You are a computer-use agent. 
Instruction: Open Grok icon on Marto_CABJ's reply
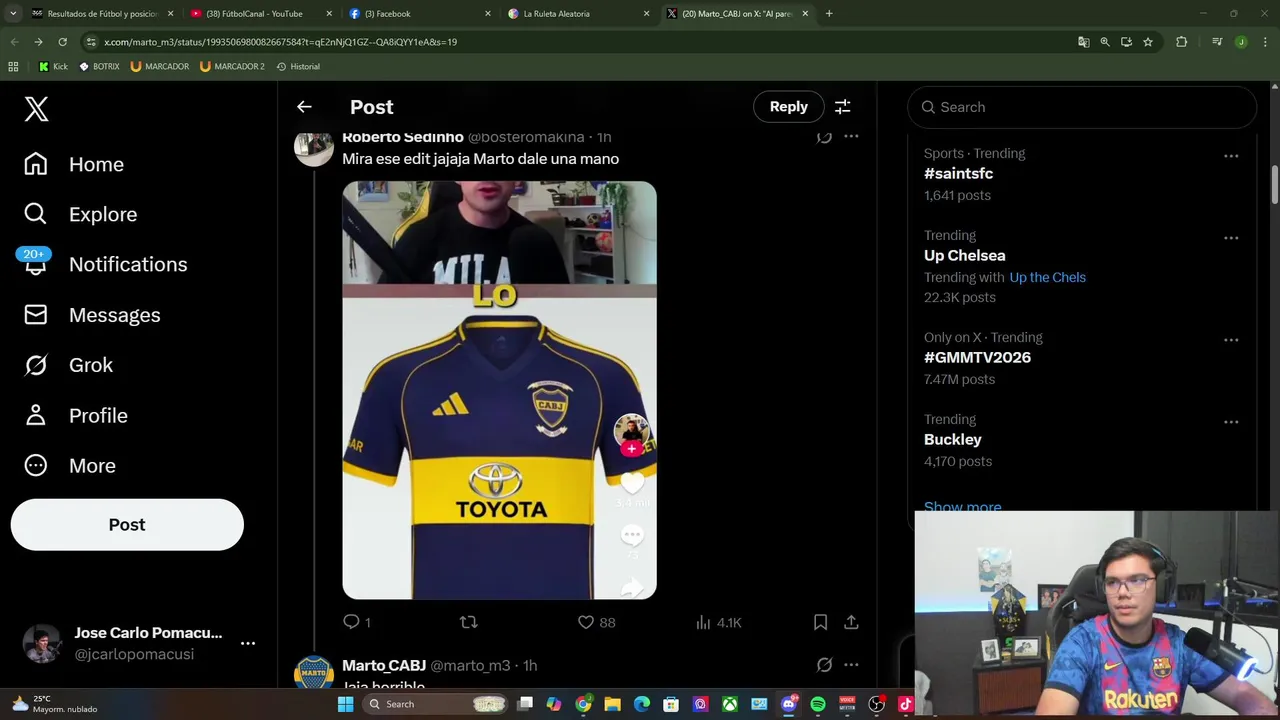(x=824, y=665)
